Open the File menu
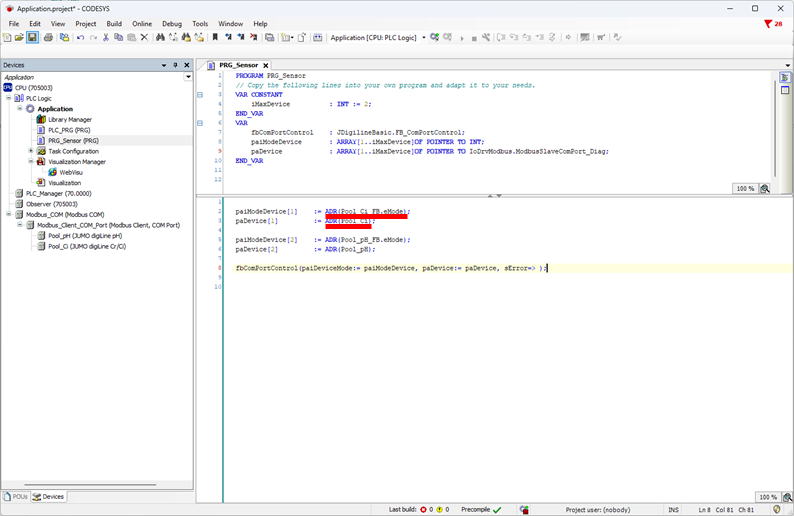 (14, 24)
